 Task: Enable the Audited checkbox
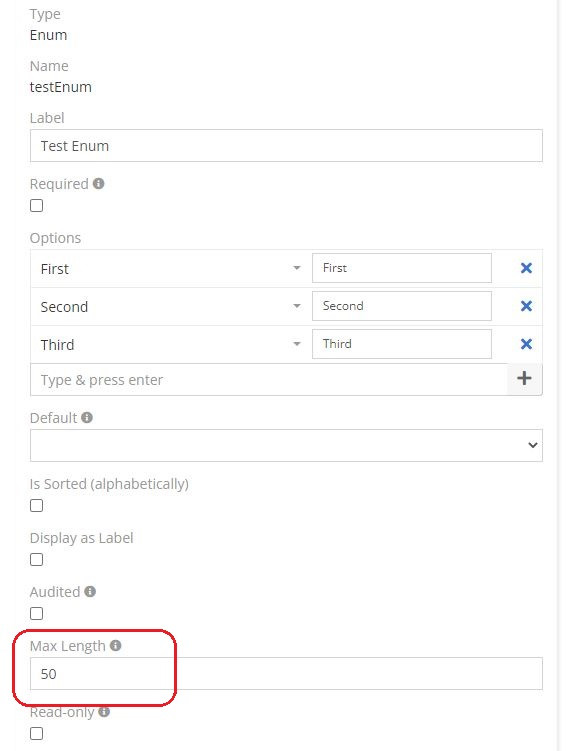tap(36, 614)
